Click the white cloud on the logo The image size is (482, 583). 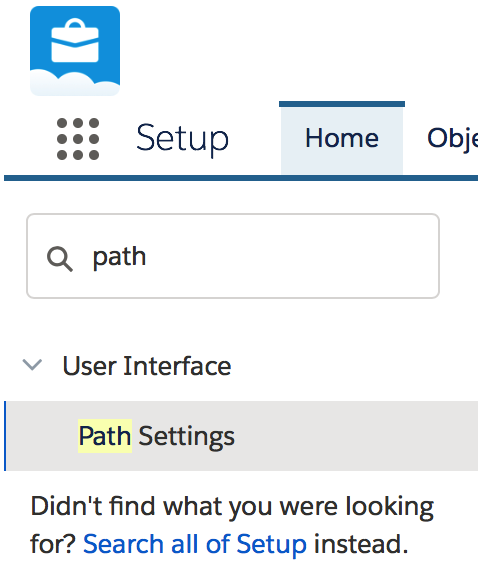75,84
